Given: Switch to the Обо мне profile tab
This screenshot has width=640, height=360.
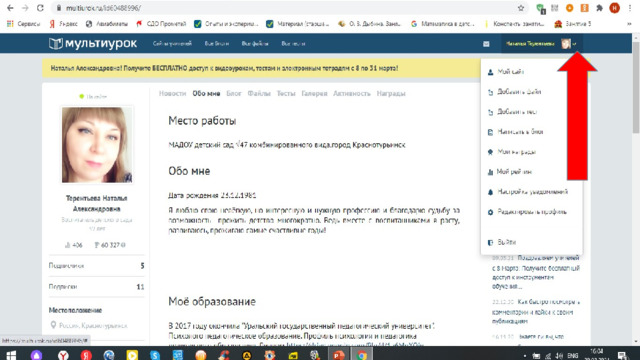Looking at the screenshot, I should (x=206, y=93).
